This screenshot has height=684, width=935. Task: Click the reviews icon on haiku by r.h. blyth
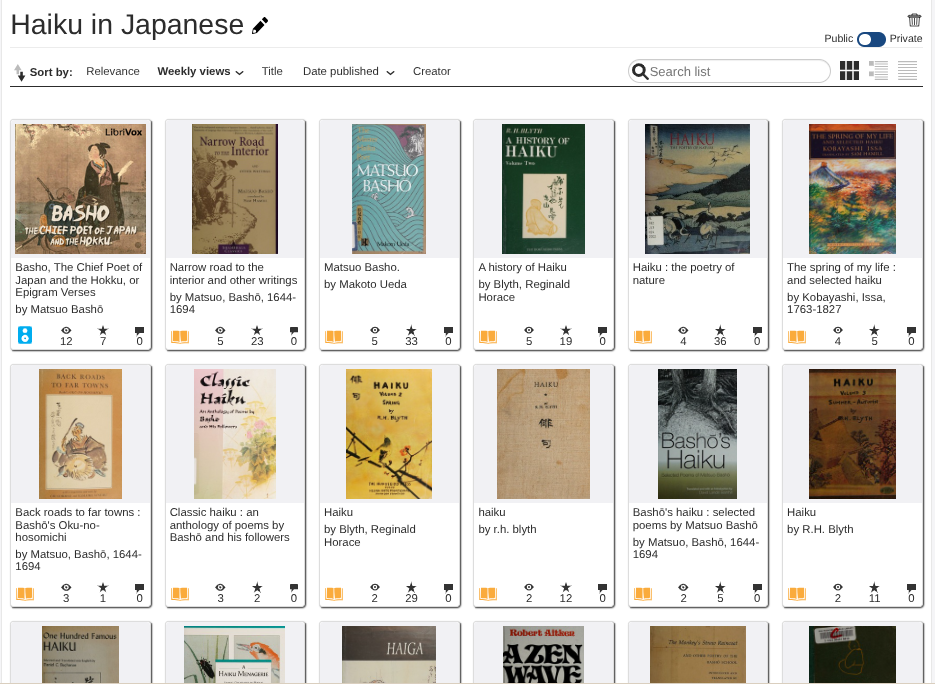(602, 588)
